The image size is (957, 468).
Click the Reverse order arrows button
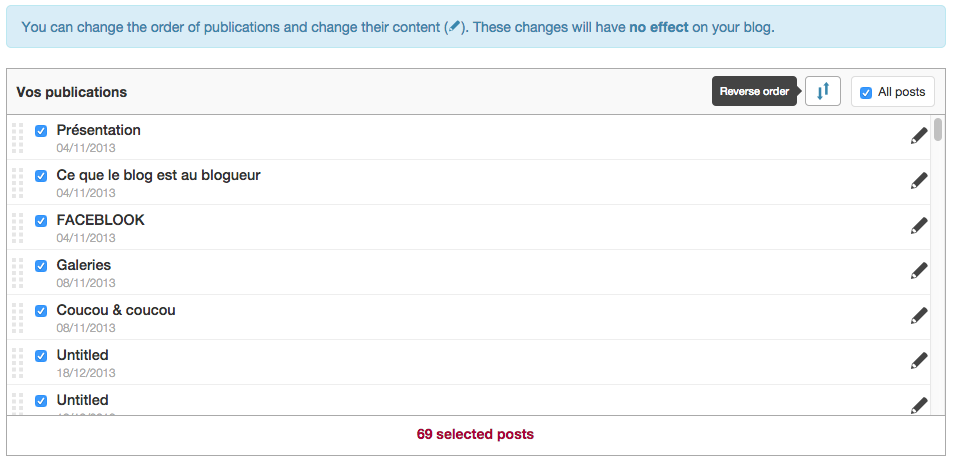tap(822, 91)
